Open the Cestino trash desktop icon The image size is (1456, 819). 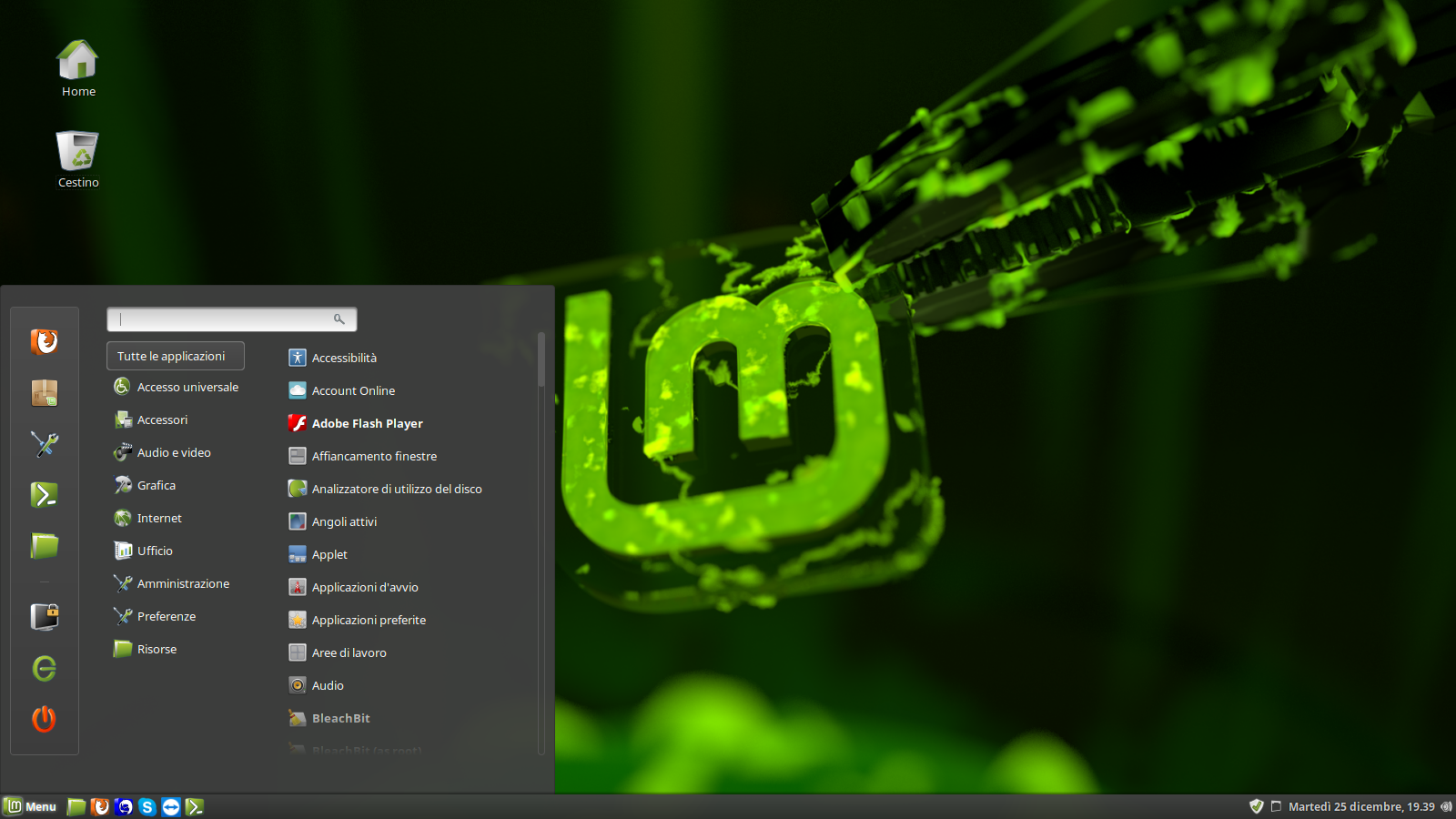78,159
